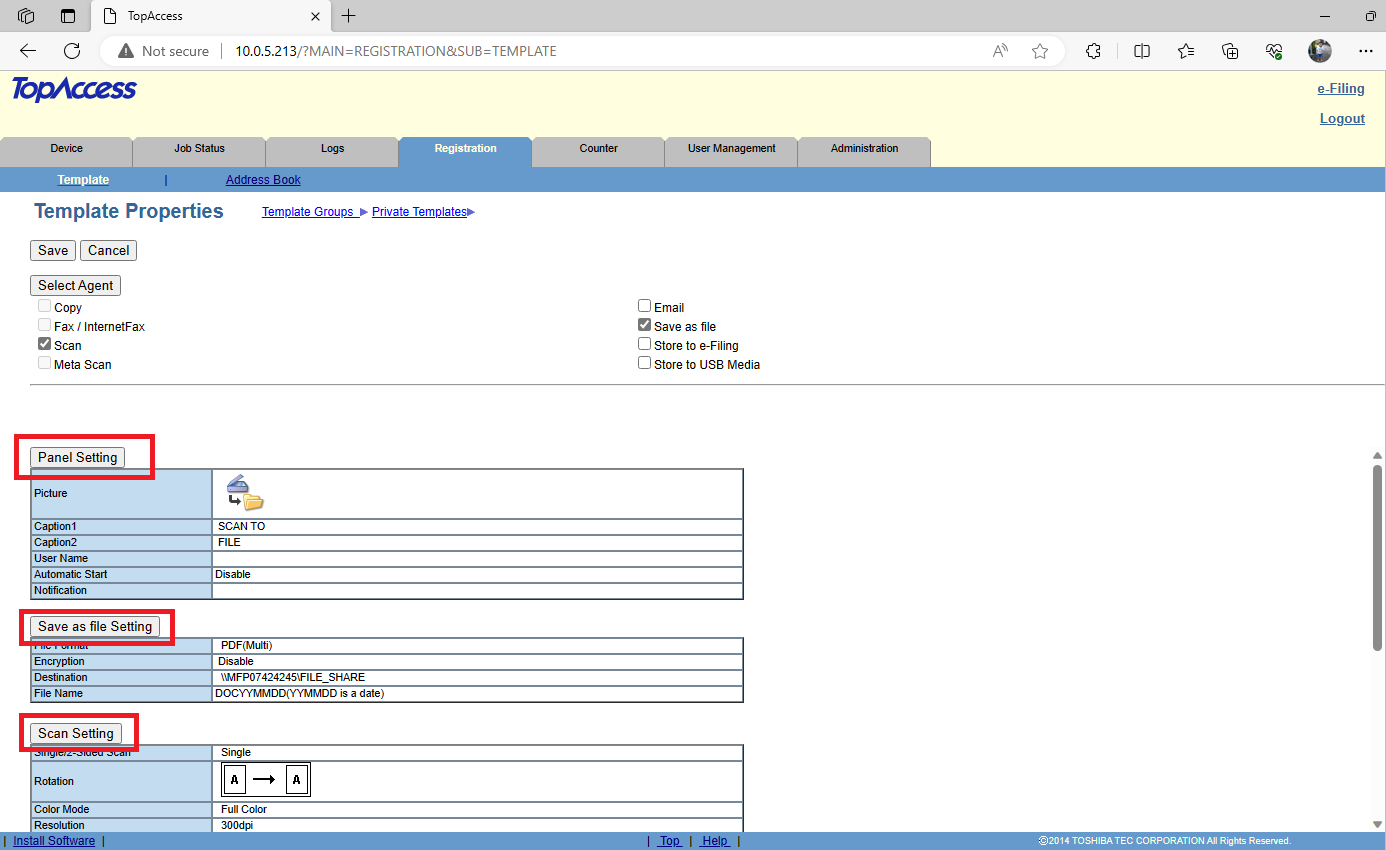Open the read aloud icon
Image resolution: width=1386 pixels, height=850 pixels.
(1000, 51)
